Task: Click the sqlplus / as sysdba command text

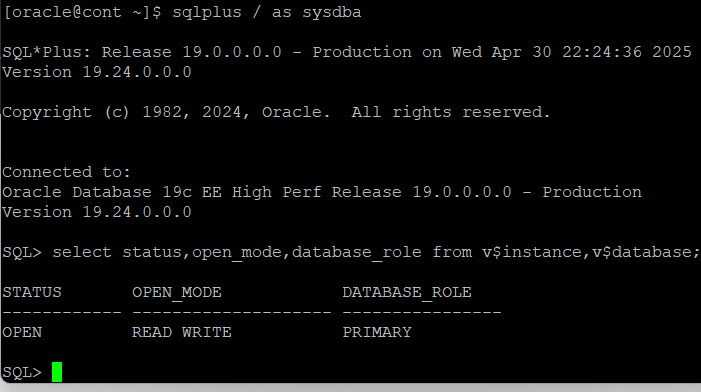Action: point(267,13)
